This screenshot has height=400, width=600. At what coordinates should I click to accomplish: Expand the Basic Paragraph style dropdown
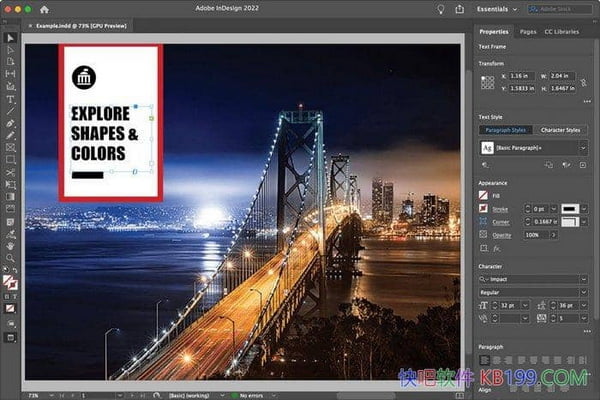[x=582, y=148]
